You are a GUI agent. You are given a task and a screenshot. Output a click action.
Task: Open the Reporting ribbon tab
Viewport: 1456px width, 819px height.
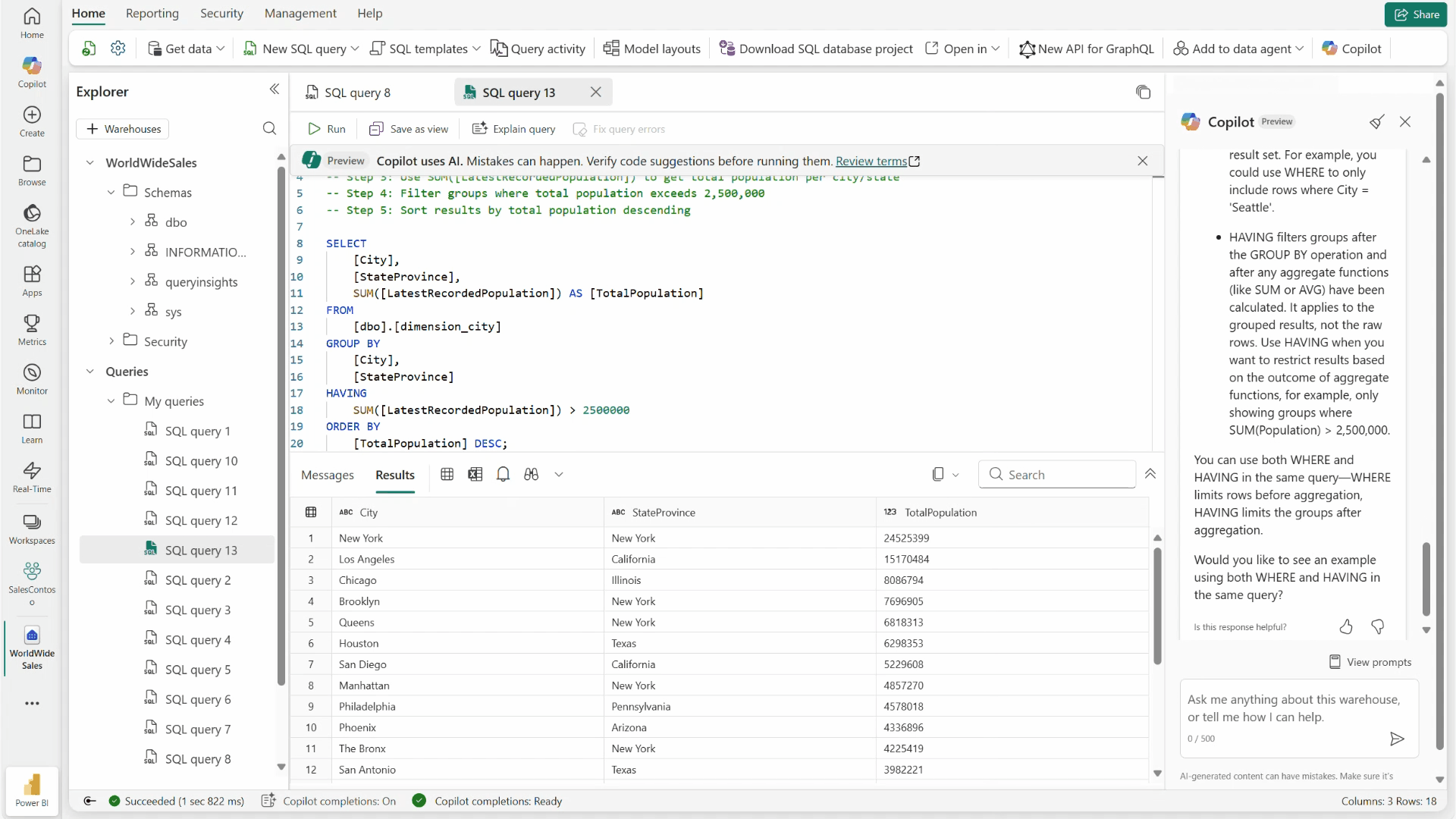(152, 13)
